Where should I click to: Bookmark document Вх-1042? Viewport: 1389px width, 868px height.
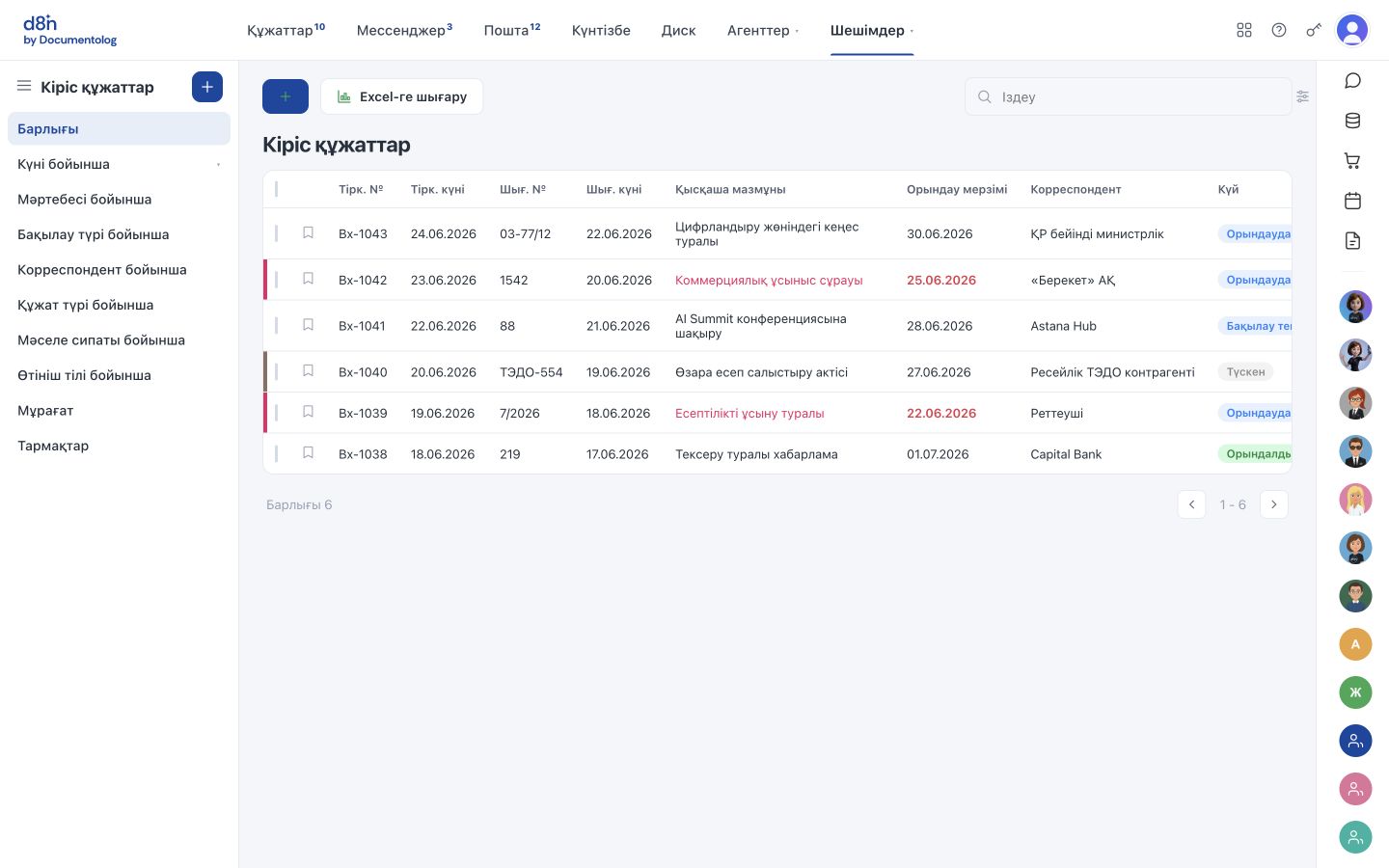(309, 279)
